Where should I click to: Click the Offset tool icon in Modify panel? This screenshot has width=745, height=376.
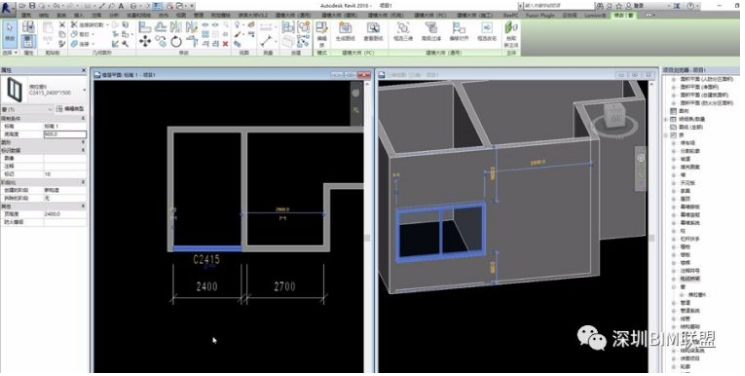pos(161,27)
